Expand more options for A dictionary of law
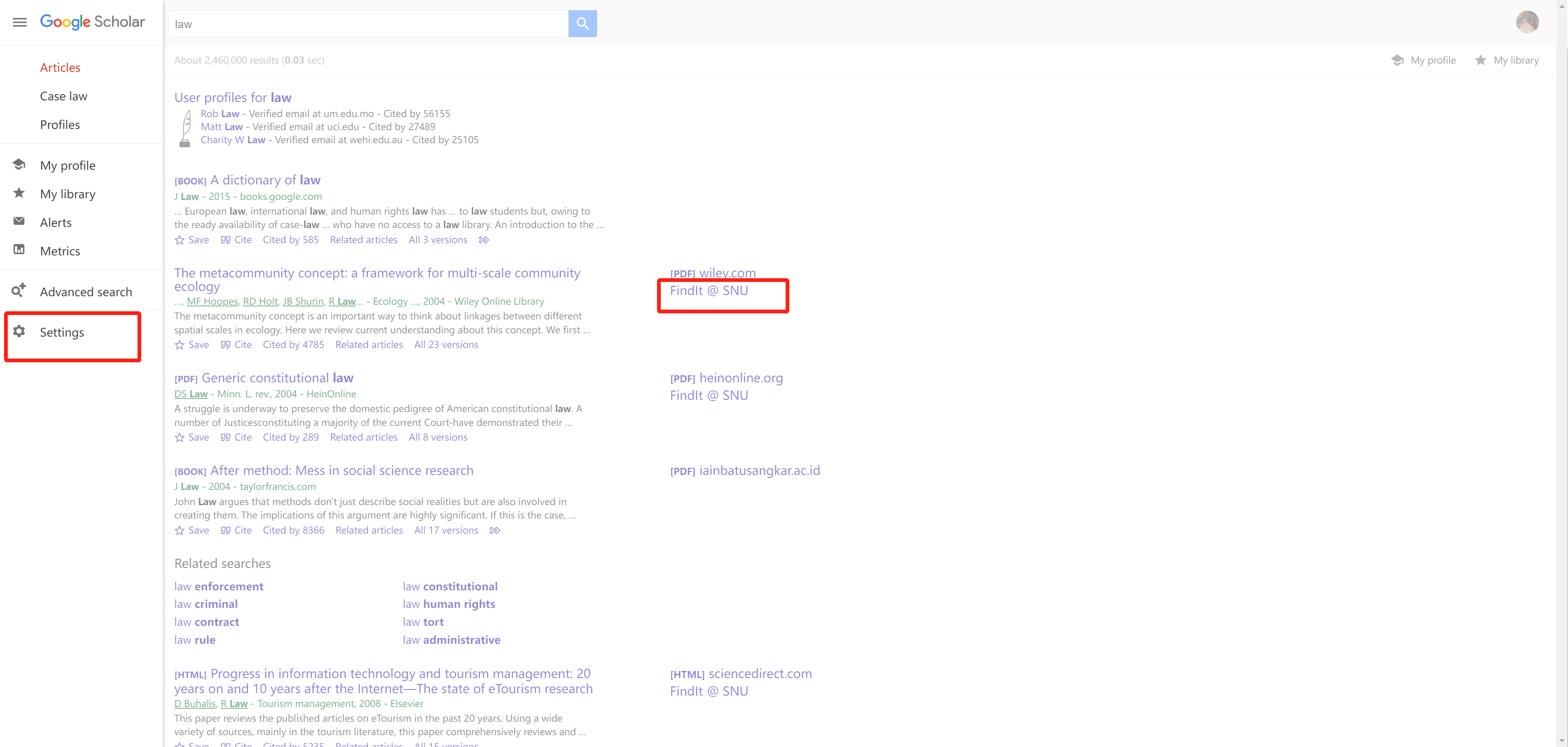1568x747 pixels. (483, 239)
